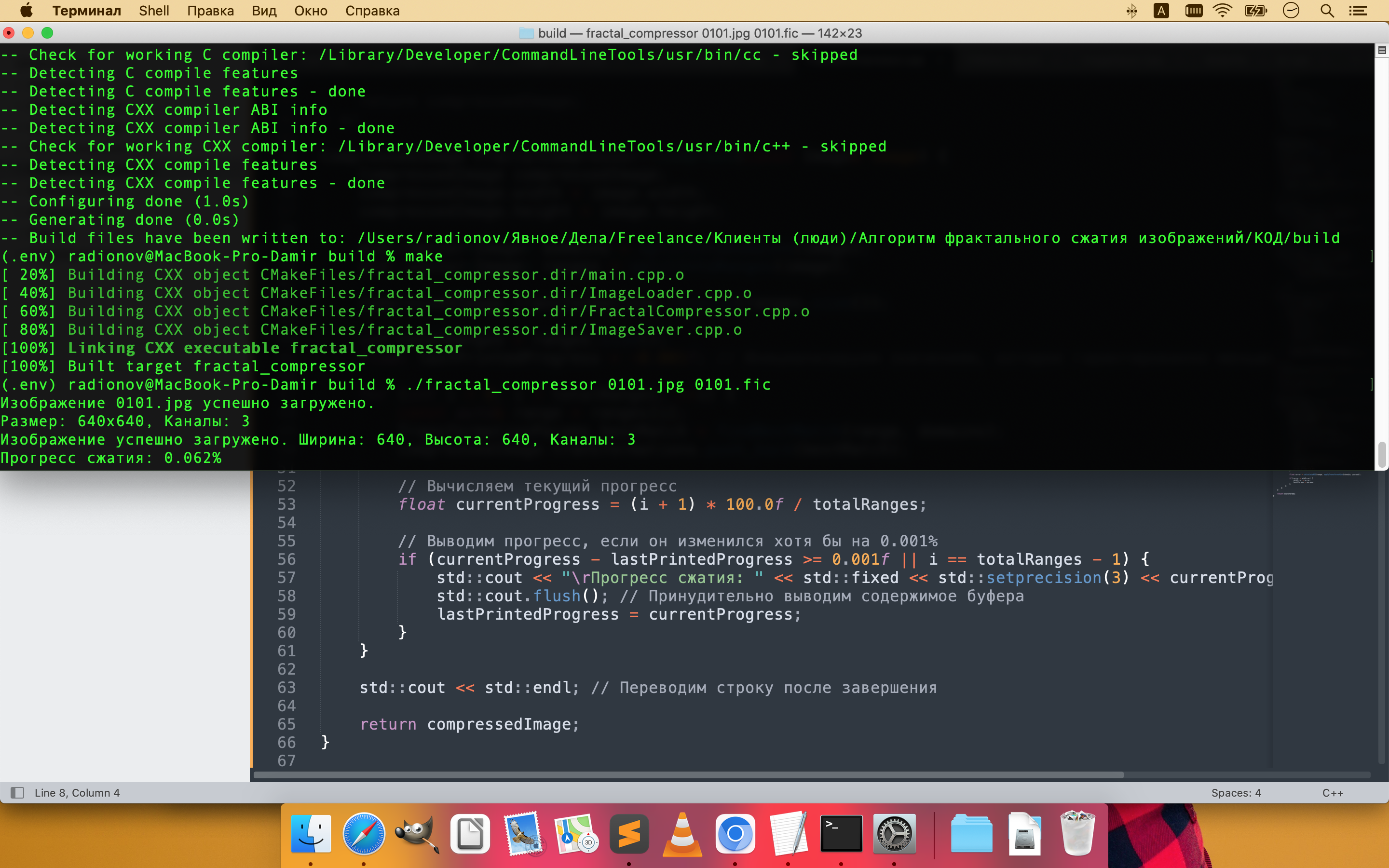Open Maps from the Dock
1389x868 pixels.
tap(576, 834)
